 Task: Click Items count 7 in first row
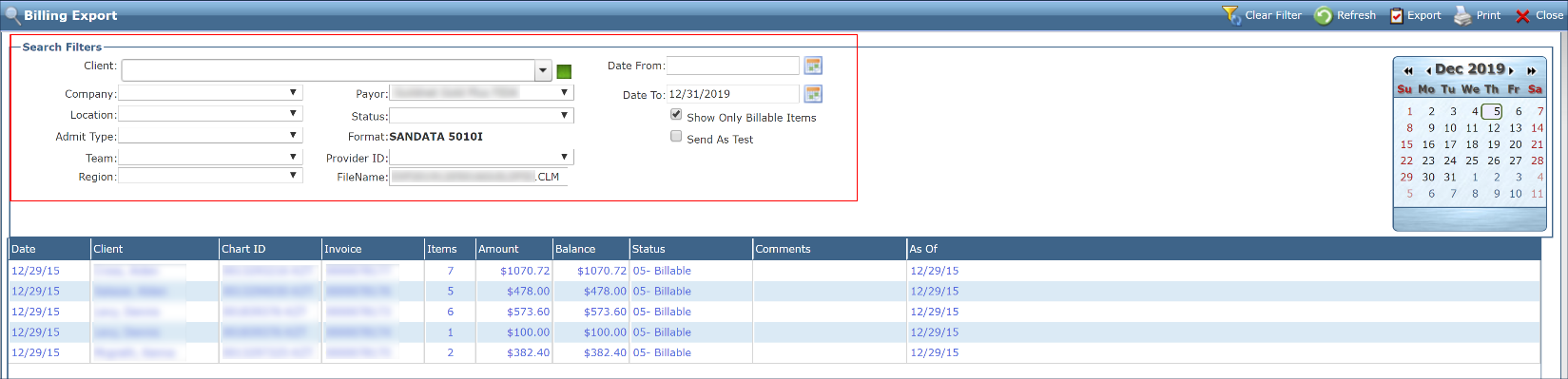[x=451, y=271]
